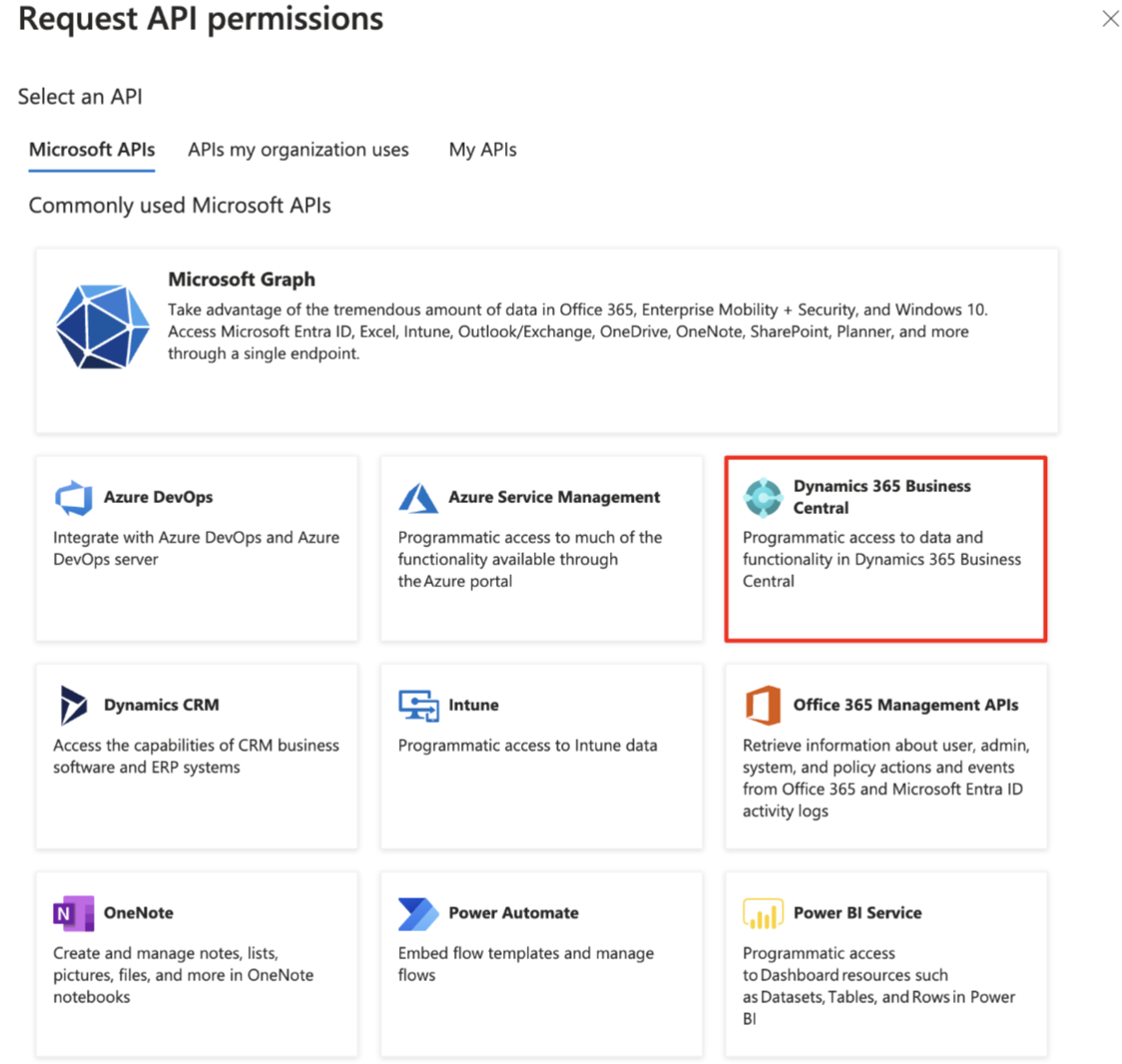Select the Power BI Service title
The image size is (1122, 1064).
pyautogui.click(x=857, y=913)
